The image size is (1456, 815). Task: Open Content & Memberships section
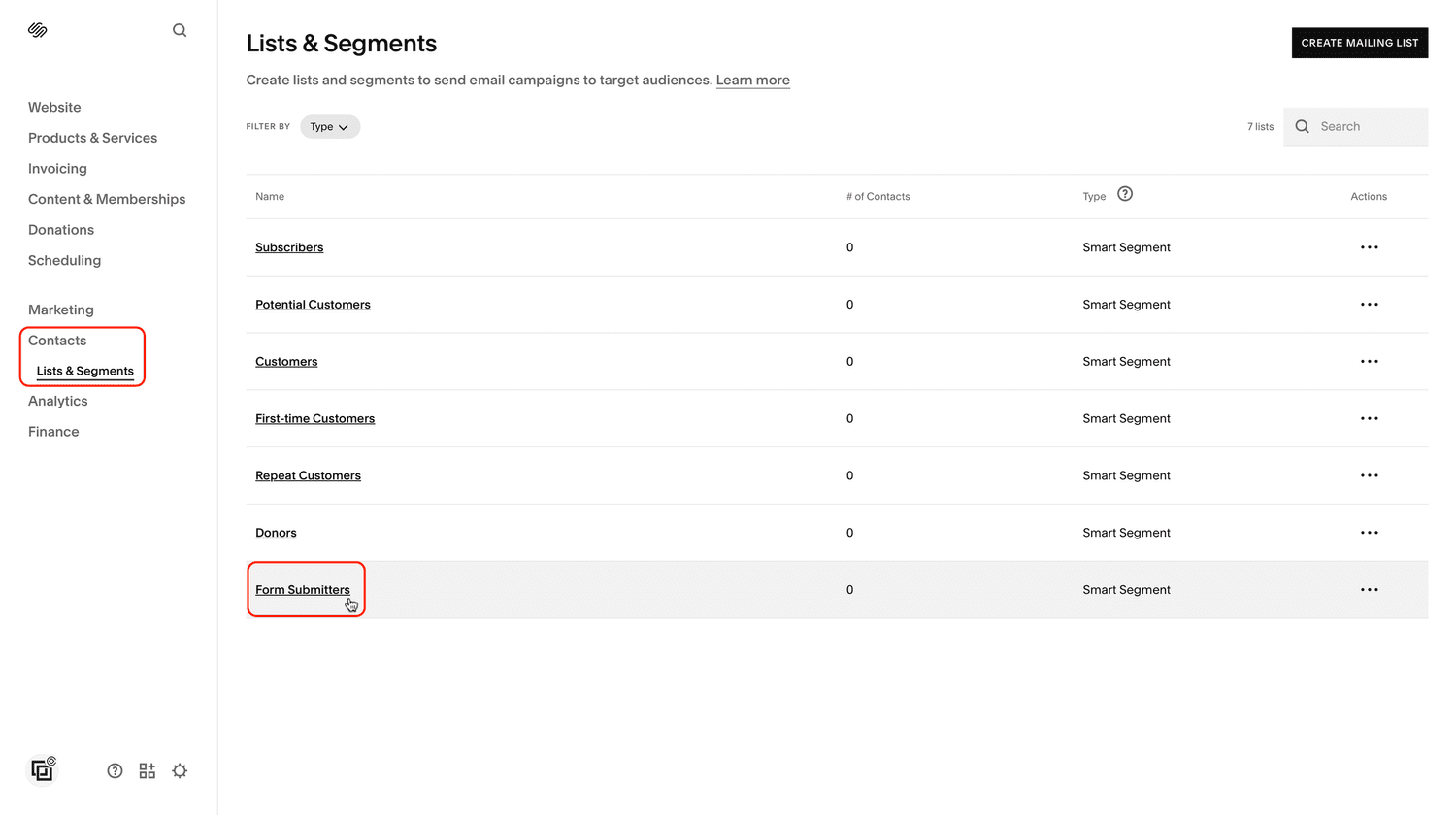coord(107,199)
